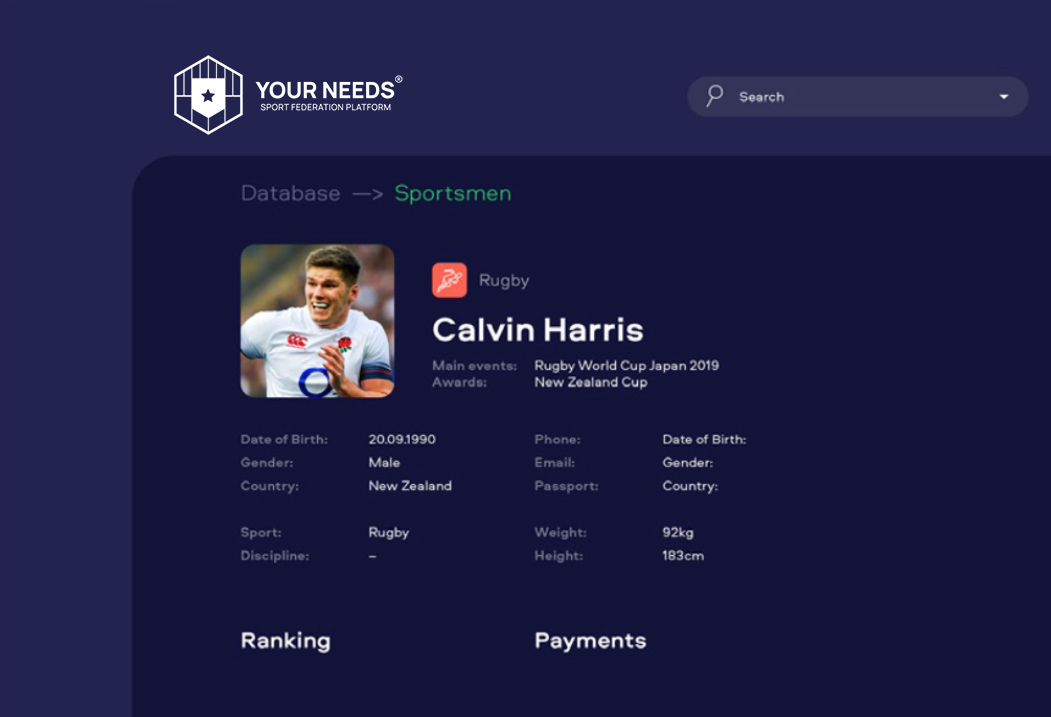Select the date of birth 20.09.1990 value
This screenshot has width=1051, height=717.
(402, 440)
